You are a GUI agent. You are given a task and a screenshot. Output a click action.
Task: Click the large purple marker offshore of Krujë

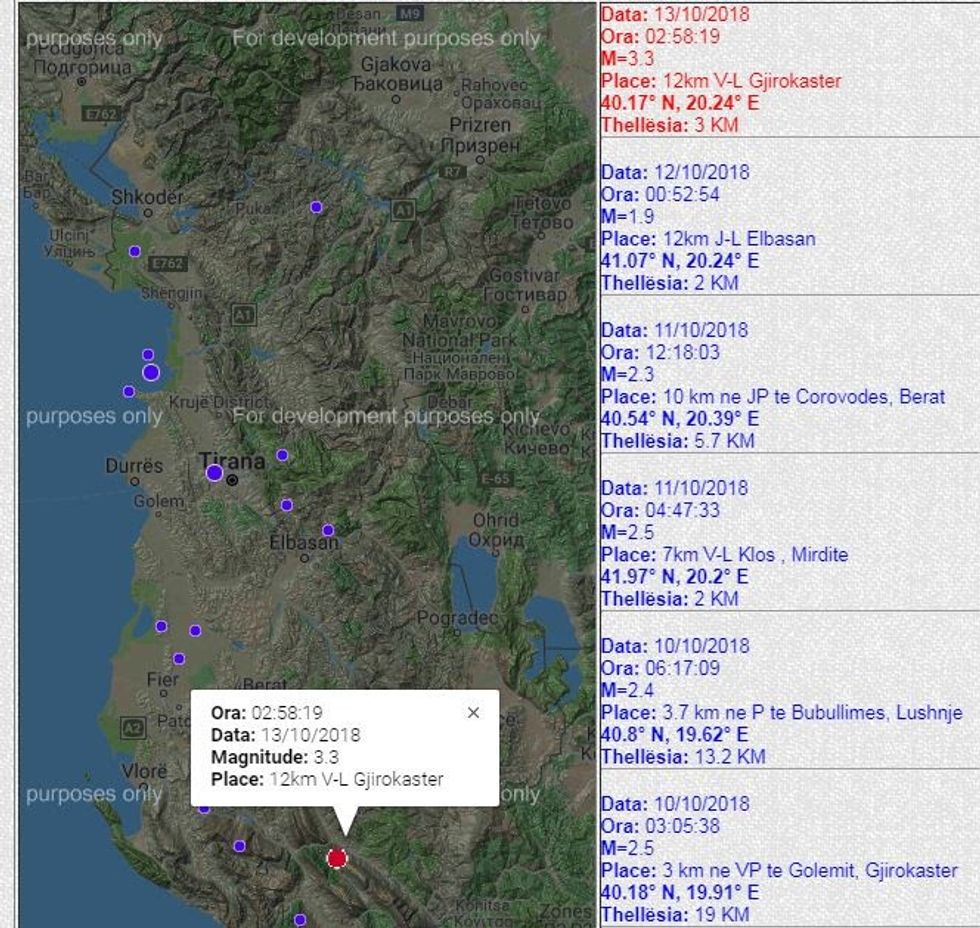(151, 373)
